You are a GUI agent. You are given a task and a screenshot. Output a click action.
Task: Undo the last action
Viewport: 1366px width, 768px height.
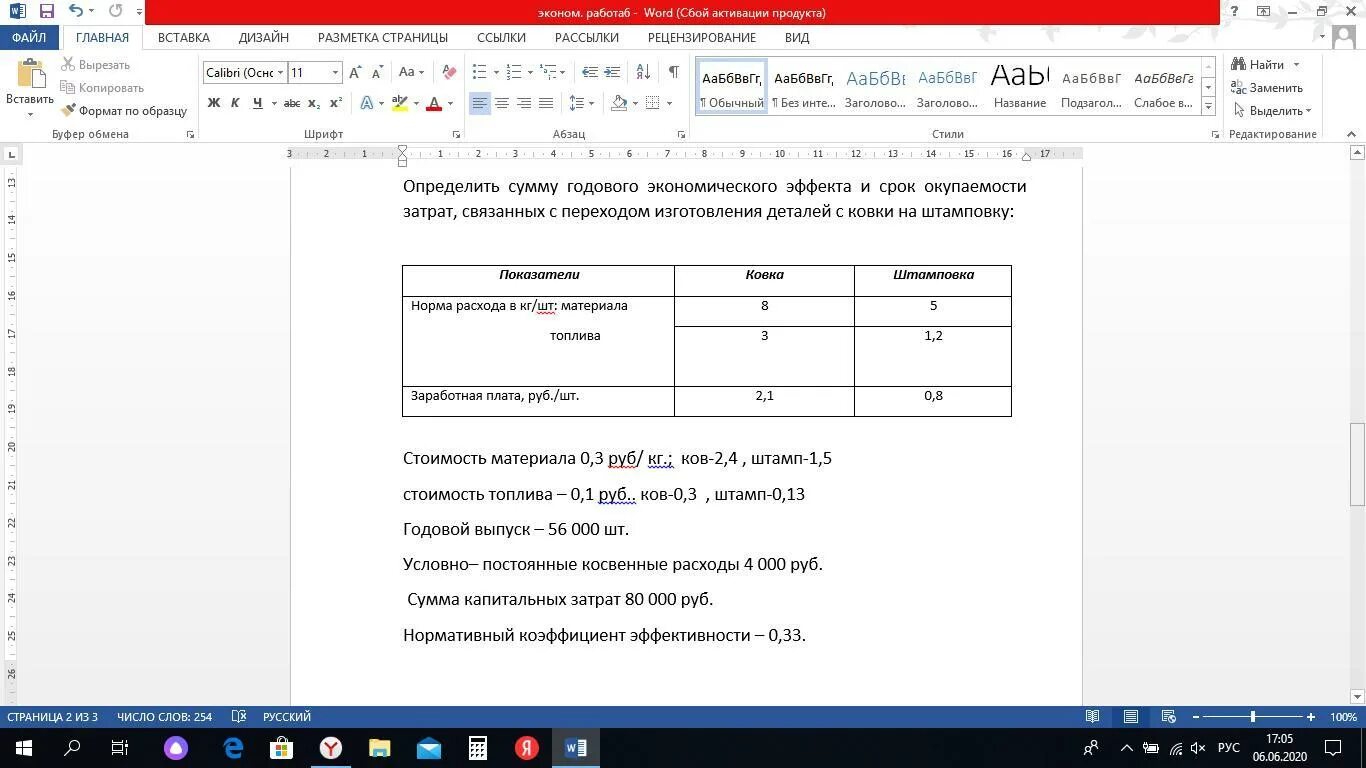76,12
